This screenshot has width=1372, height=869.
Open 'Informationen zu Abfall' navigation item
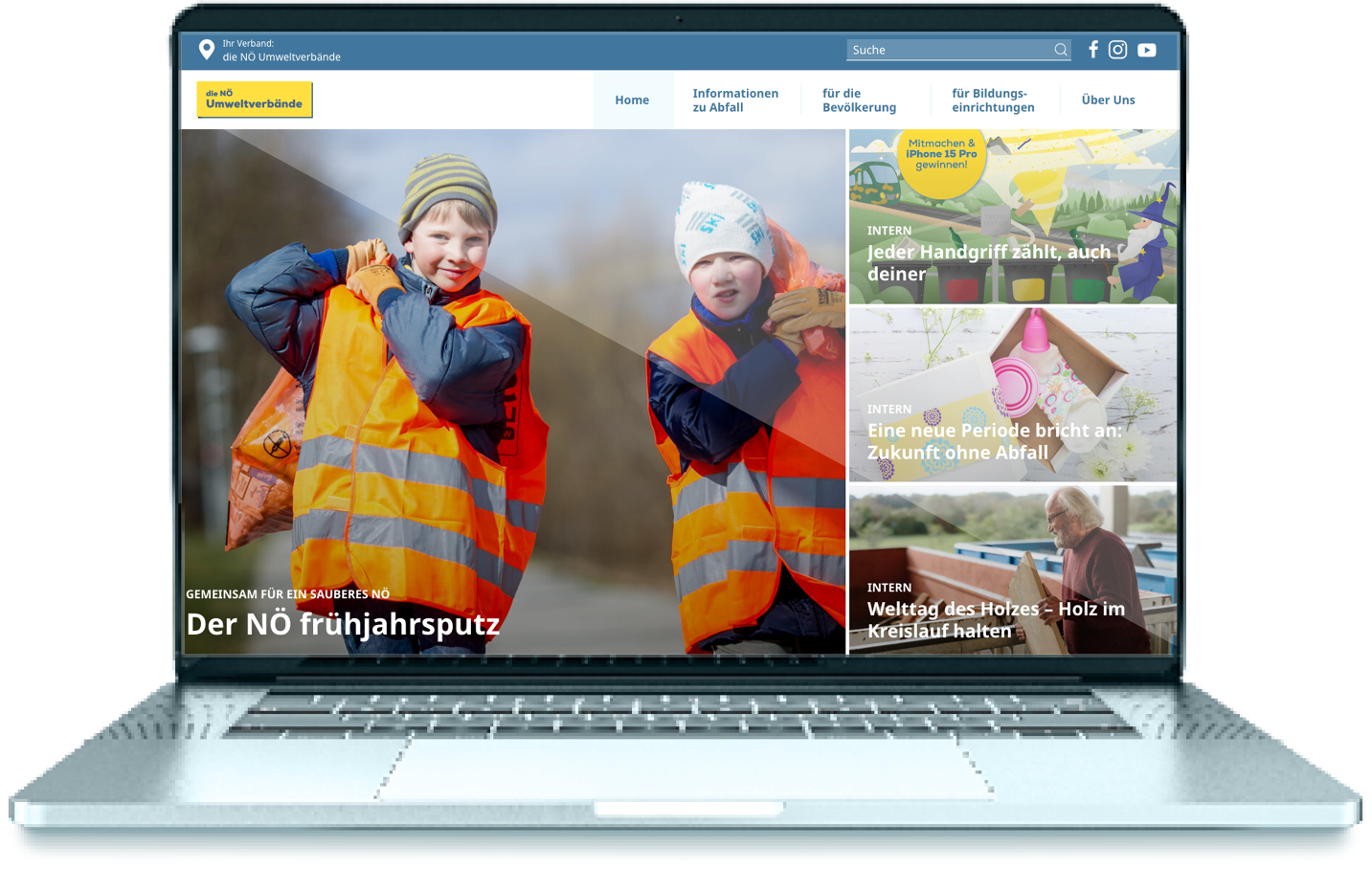735,100
